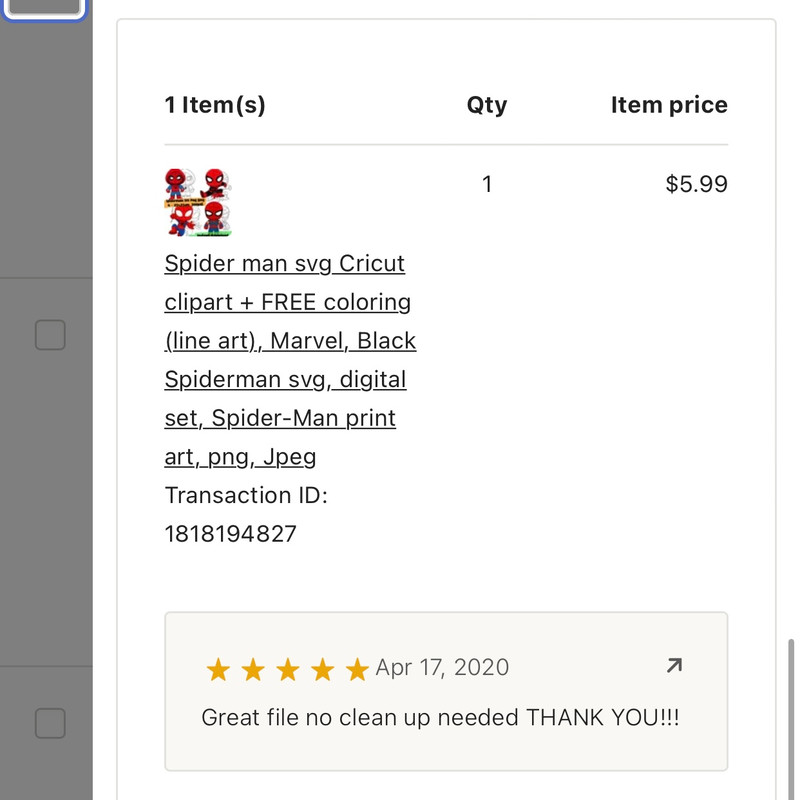The width and height of the screenshot is (800, 800).
Task: Click the third review star
Action: 288,669
